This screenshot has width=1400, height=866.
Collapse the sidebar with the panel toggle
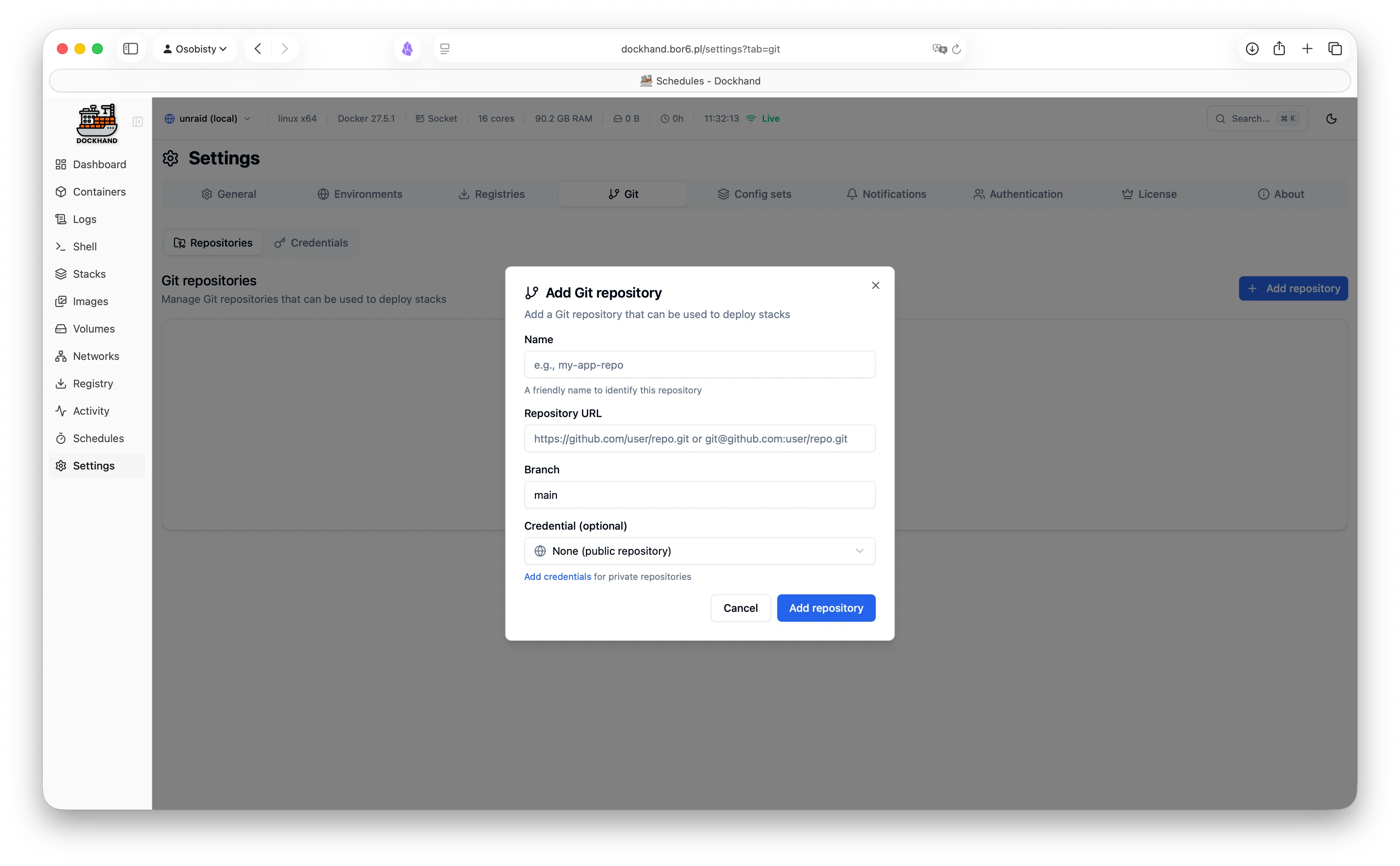pyautogui.click(x=137, y=122)
